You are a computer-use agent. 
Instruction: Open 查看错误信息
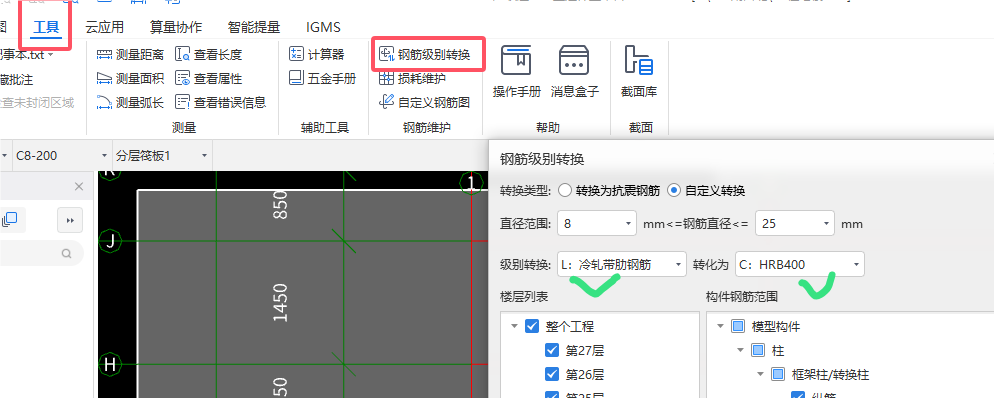click(220, 102)
